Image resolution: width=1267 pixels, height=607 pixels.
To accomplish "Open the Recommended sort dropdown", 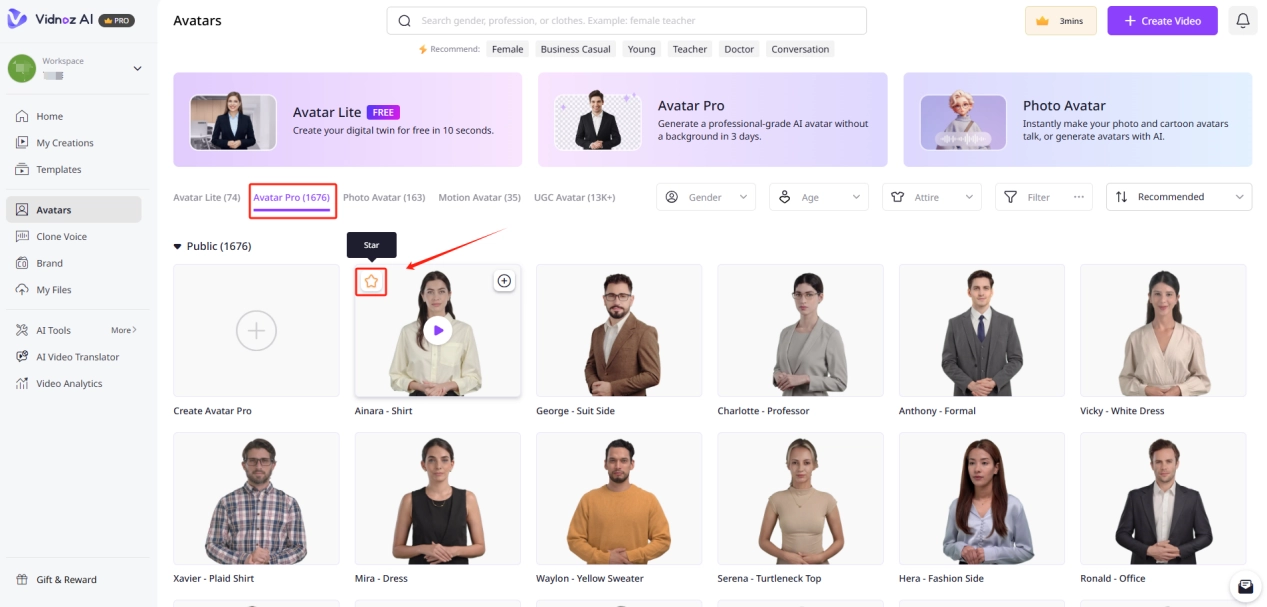I will pyautogui.click(x=1178, y=197).
